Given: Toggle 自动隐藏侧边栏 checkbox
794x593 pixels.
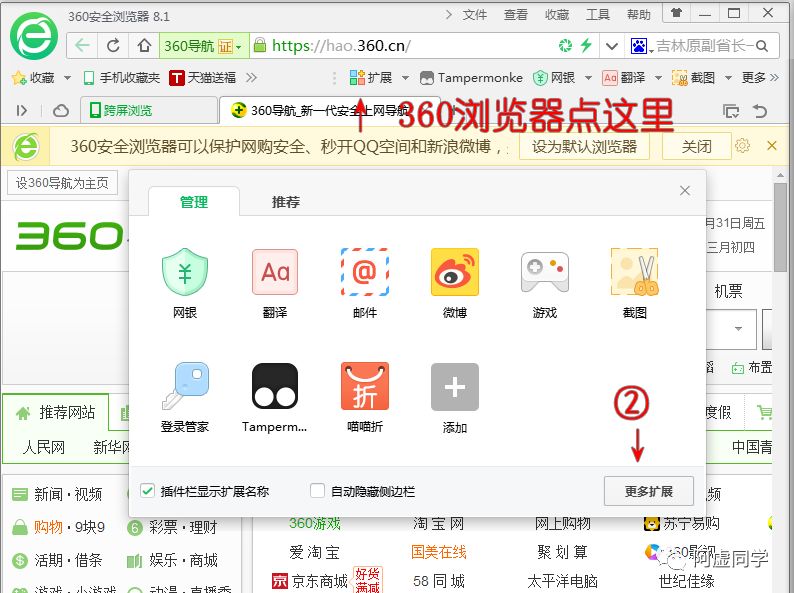Looking at the screenshot, I should coord(317,491).
